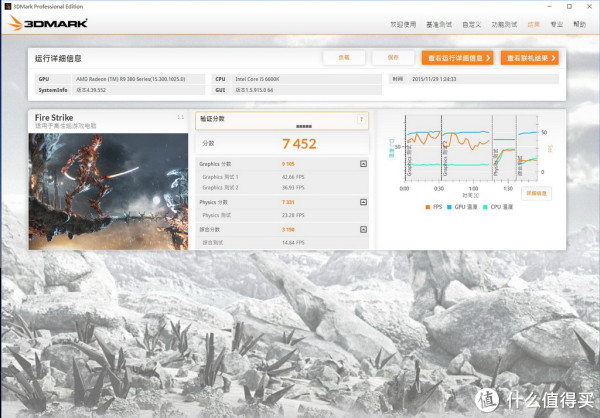Click the Graphics test 1 result 42.66 FPS
This screenshot has height=418, width=600.
[x=293, y=177]
